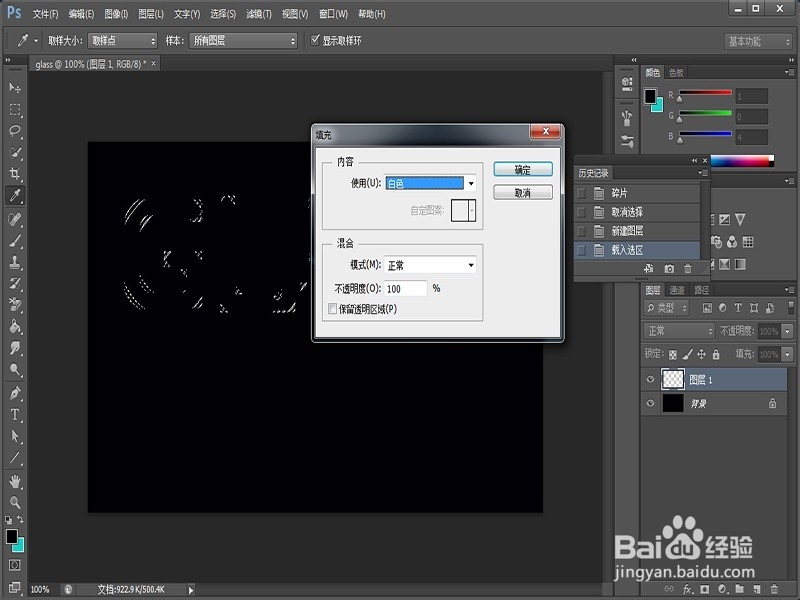Open the 样本 sample layers dropdown

(243, 40)
